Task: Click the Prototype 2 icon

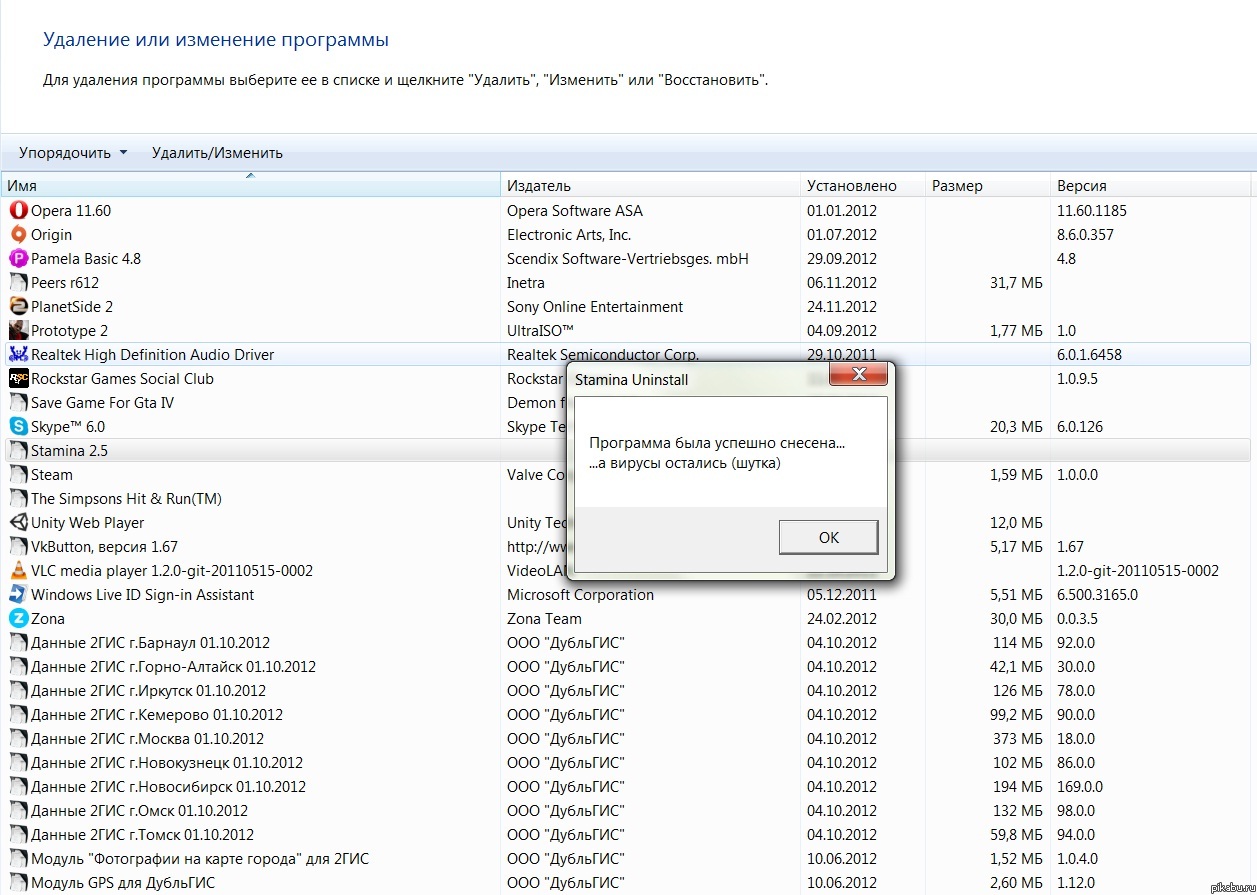Action: click(18, 330)
